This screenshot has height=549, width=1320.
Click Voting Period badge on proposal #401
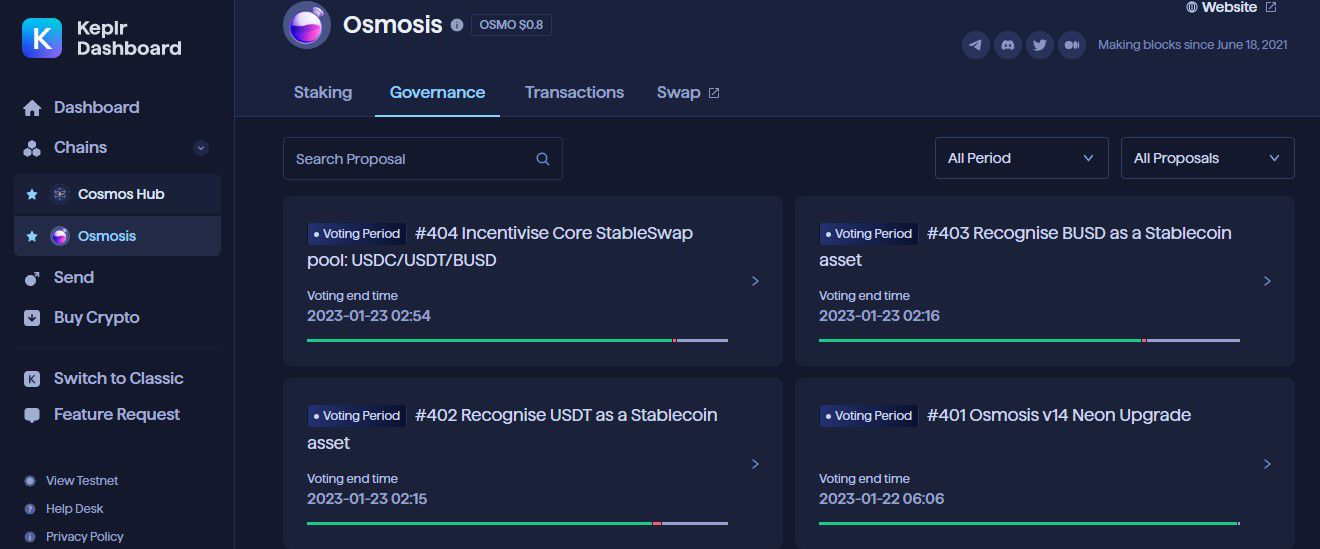click(868, 415)
